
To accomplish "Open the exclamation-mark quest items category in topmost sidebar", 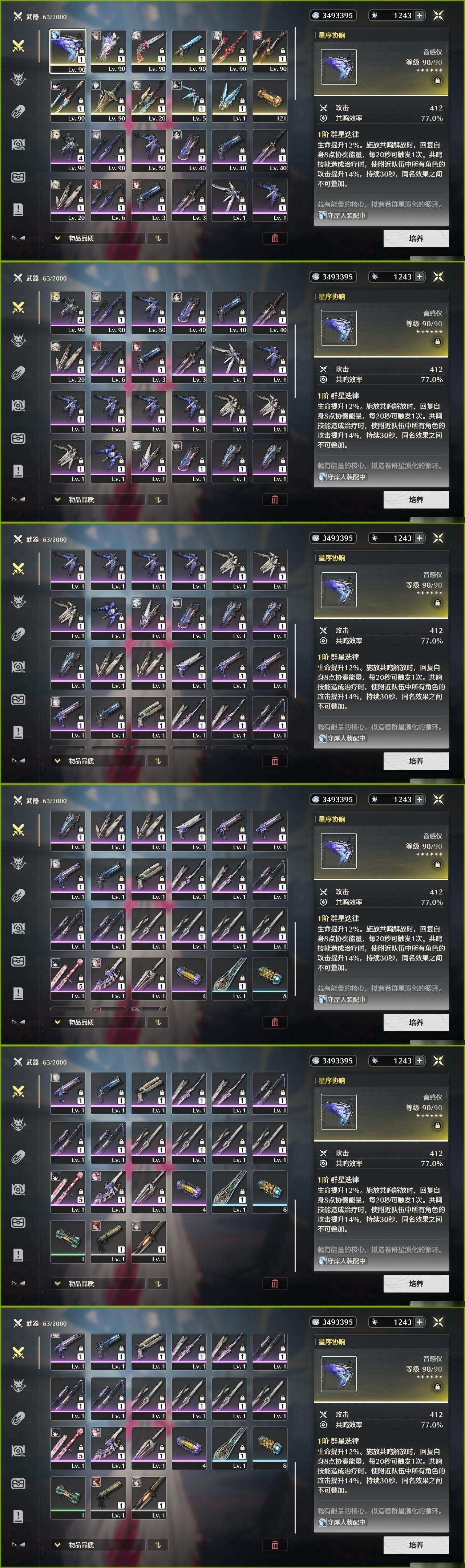I will tap(18, 209).
